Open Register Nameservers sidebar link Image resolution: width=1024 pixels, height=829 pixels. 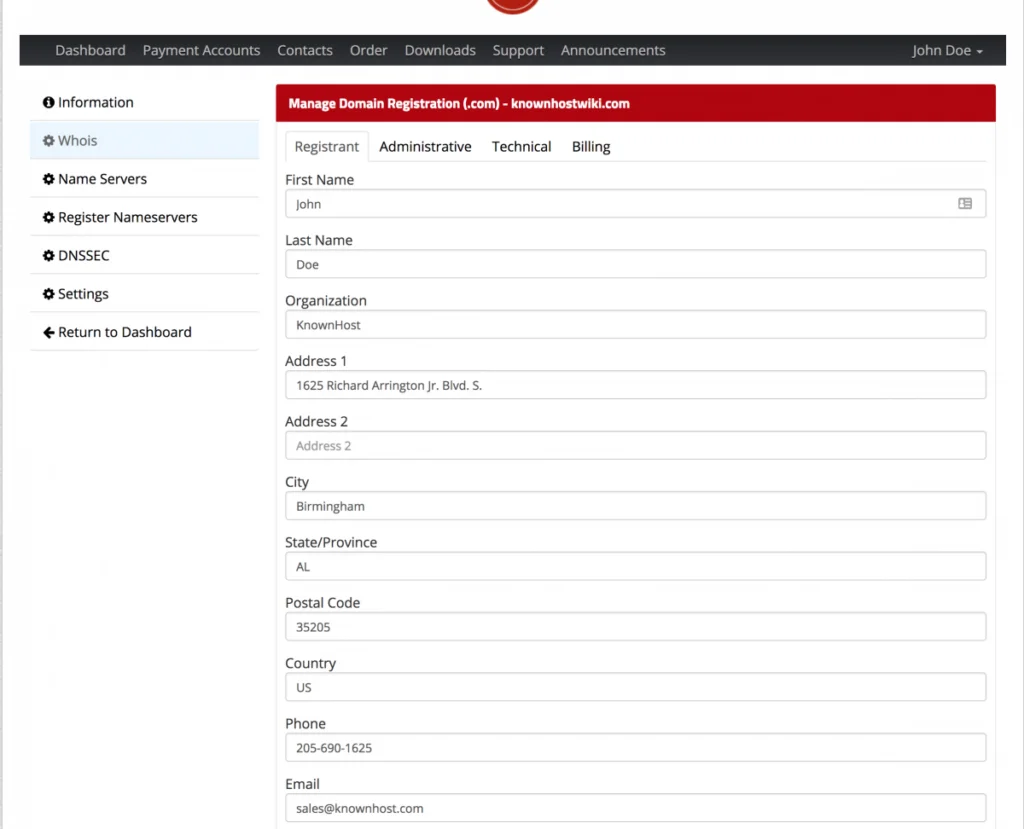point(144,218)
